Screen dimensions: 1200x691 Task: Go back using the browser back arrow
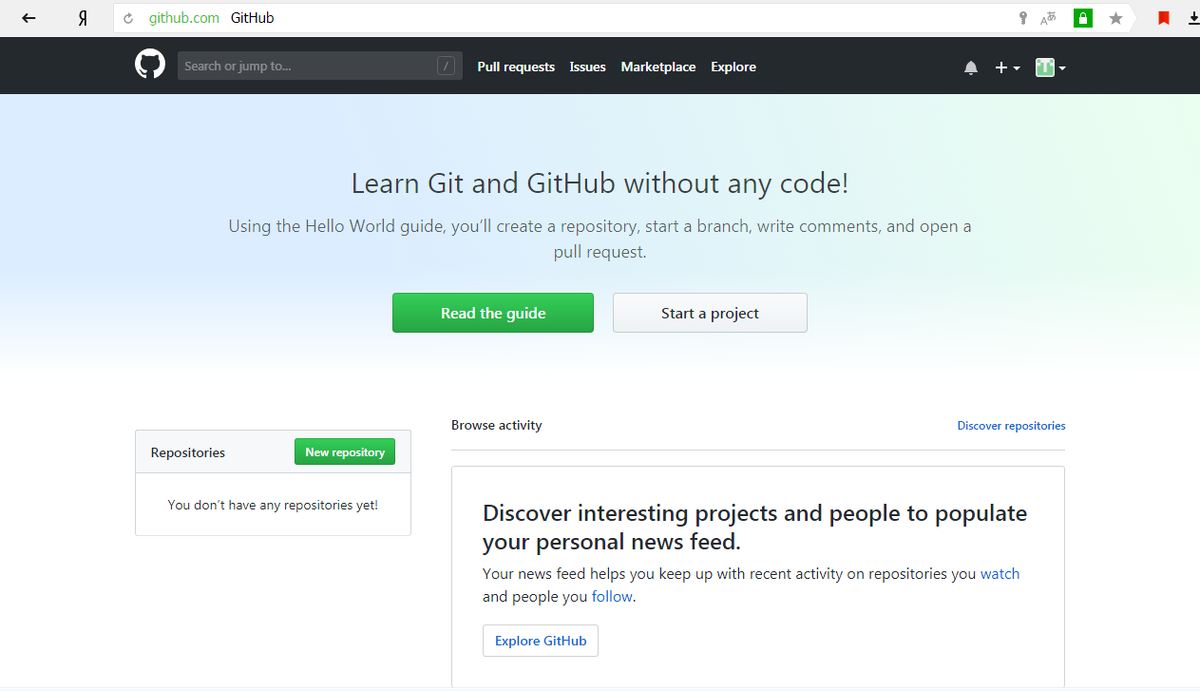(29, 18)
